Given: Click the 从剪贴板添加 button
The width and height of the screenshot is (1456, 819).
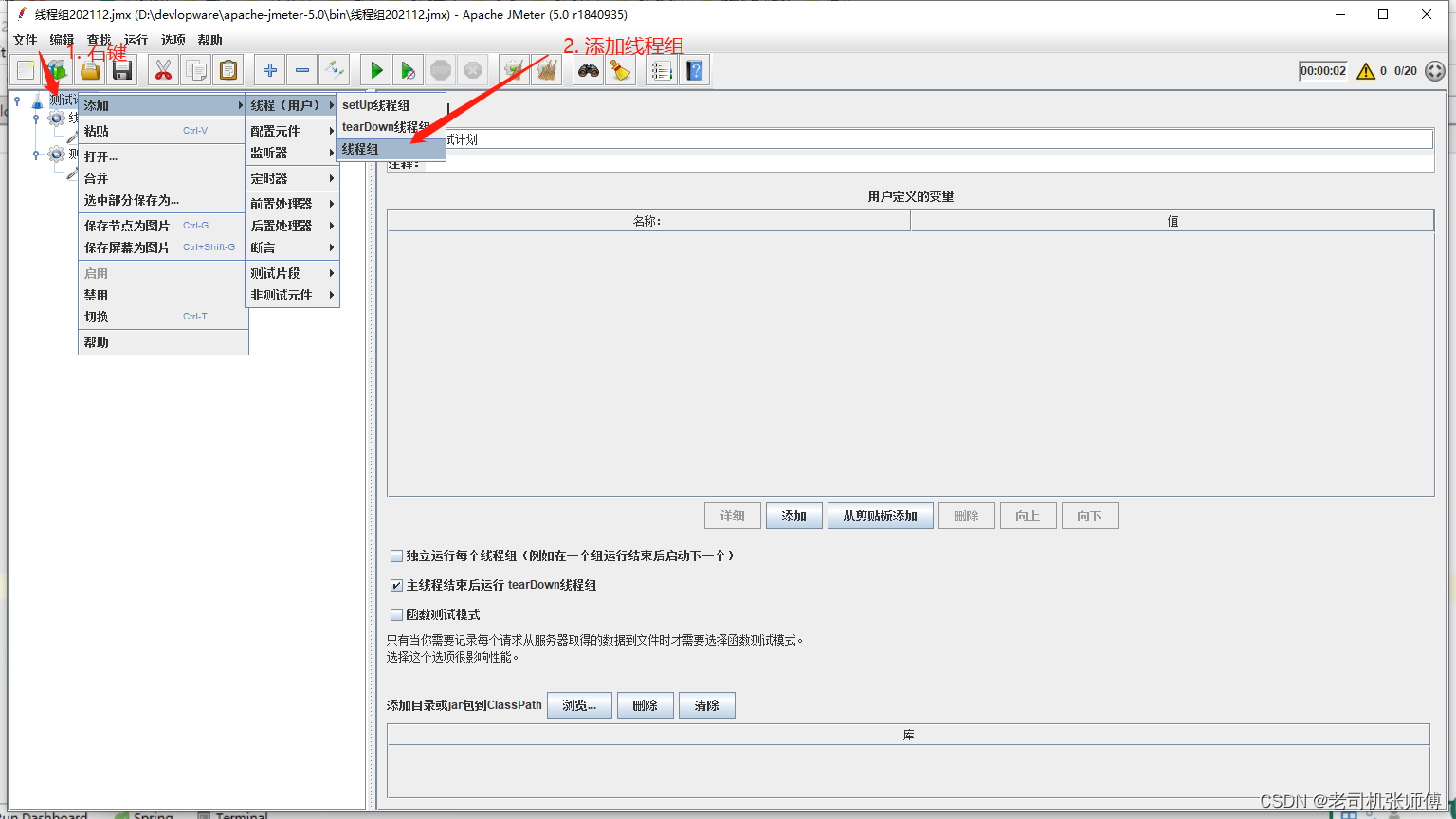Looking at the screenshot, I should 881,516.
